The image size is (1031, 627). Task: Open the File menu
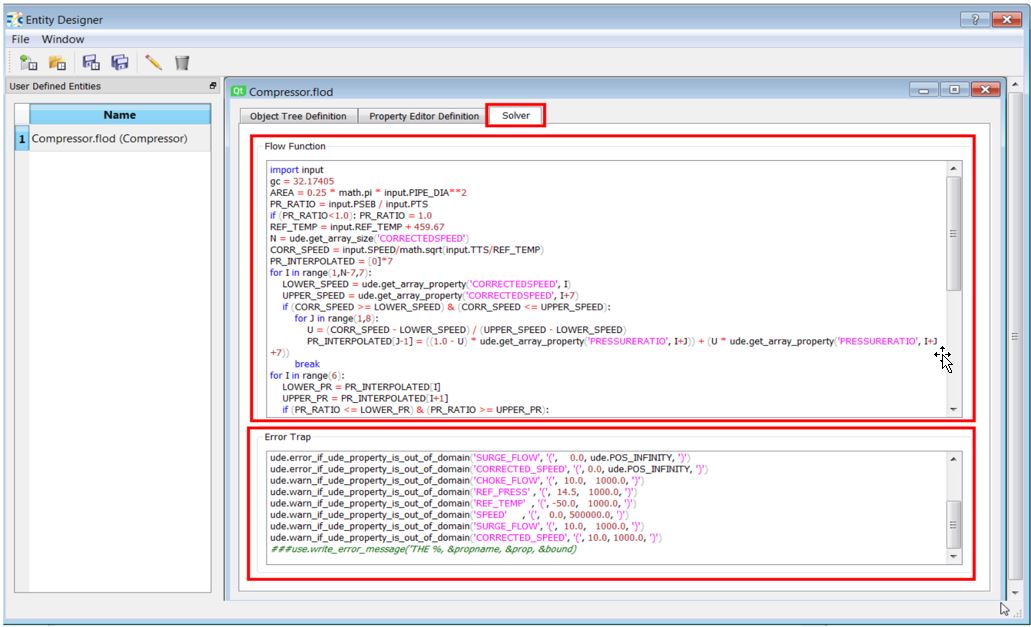point(21,39)
